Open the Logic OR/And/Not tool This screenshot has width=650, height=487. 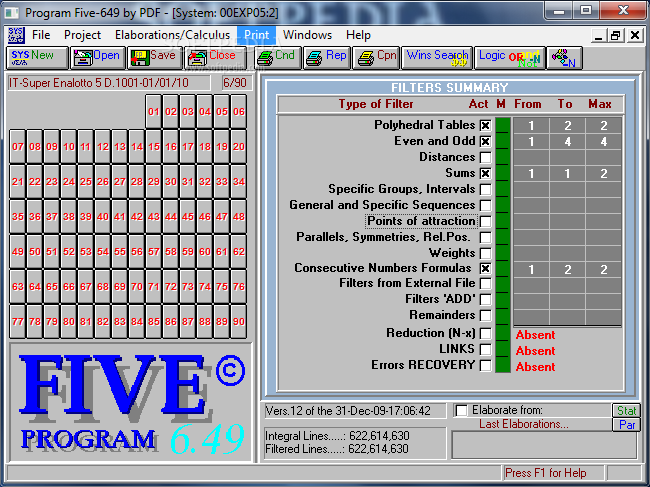(x=510, y=57)
